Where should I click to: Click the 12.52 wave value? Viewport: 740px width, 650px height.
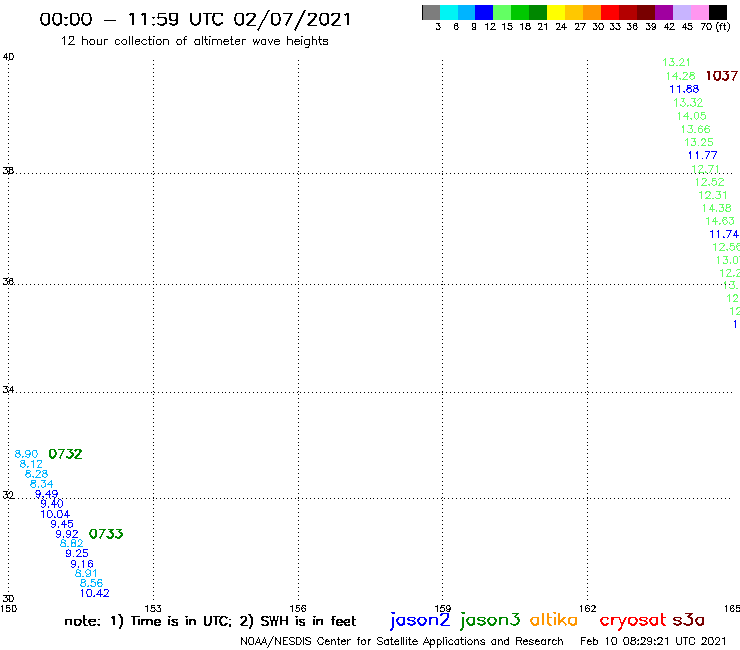(x=709, y=182)
